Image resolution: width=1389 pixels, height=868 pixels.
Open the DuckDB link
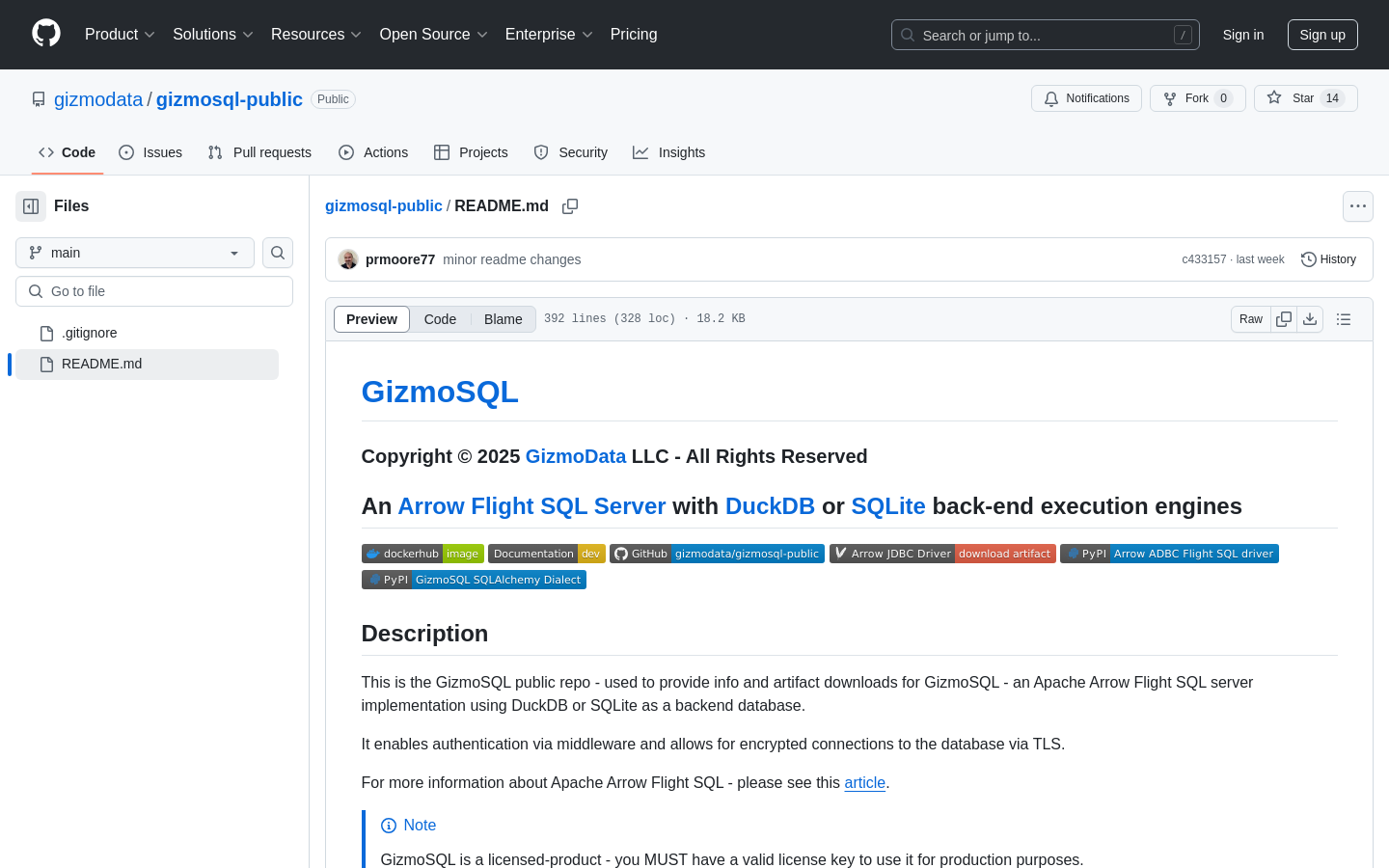(770, 506)
